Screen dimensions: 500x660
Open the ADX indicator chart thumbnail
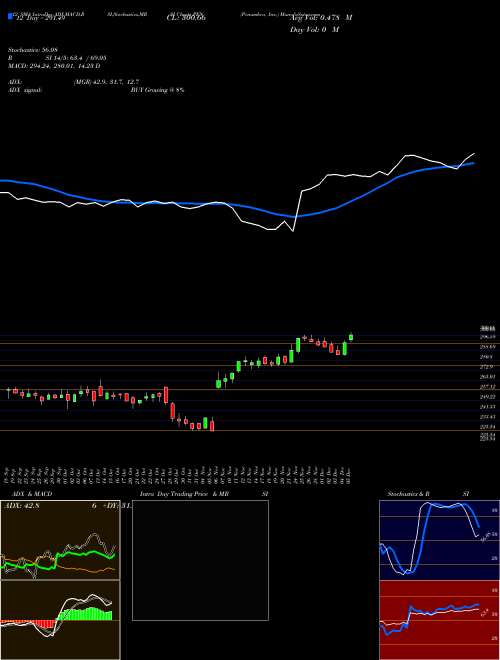coord(60,540)
